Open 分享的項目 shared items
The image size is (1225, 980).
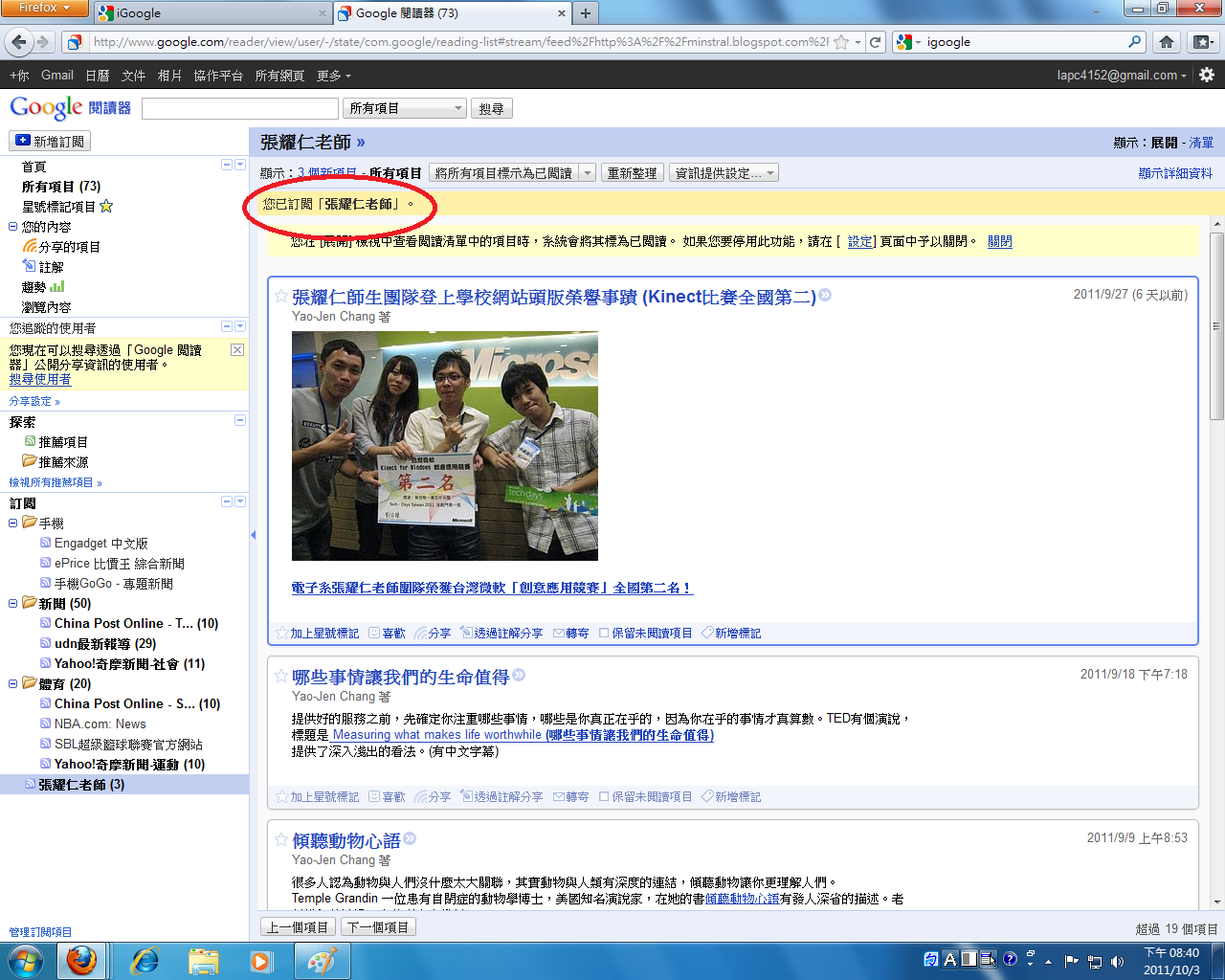61,247
